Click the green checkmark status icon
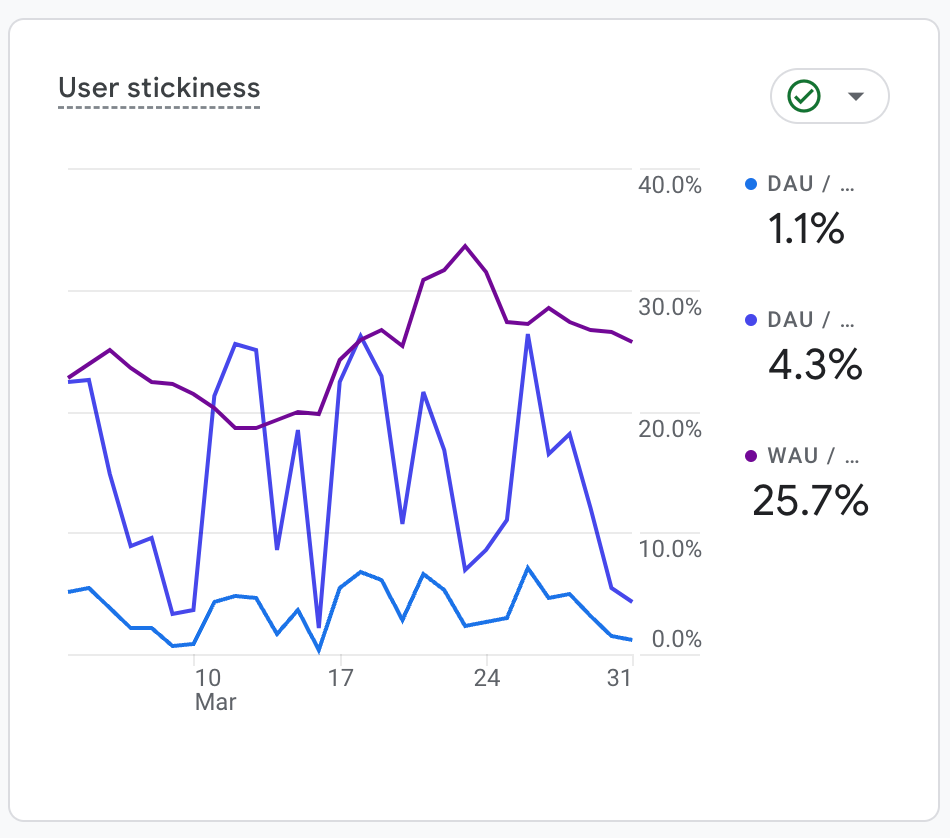The height and width of the screenshot is (838, 950). (804, 96)
